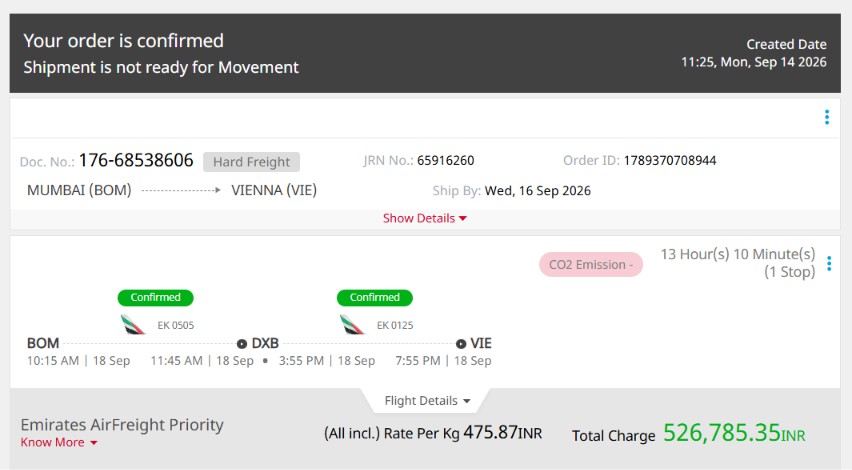The height and width of the screenshot is (470, 852).
Task: Click the Emirates logo for EK 0505
Action: click(133, 325)
